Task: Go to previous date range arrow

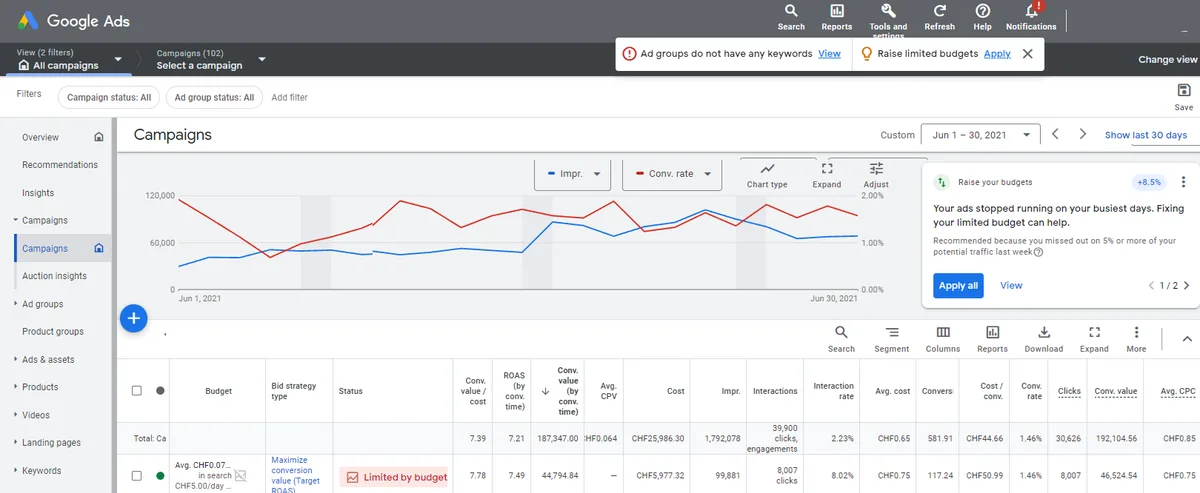Action: point(1055,134)
